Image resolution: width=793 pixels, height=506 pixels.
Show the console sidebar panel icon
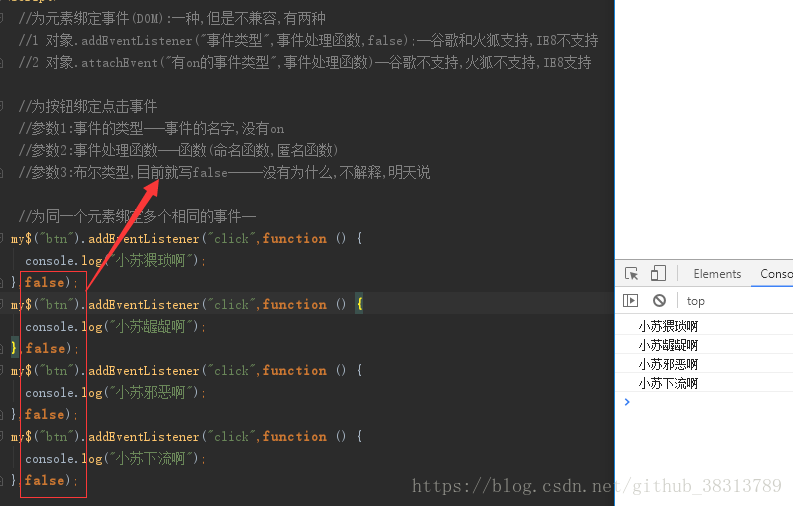[x=630, y=301]
